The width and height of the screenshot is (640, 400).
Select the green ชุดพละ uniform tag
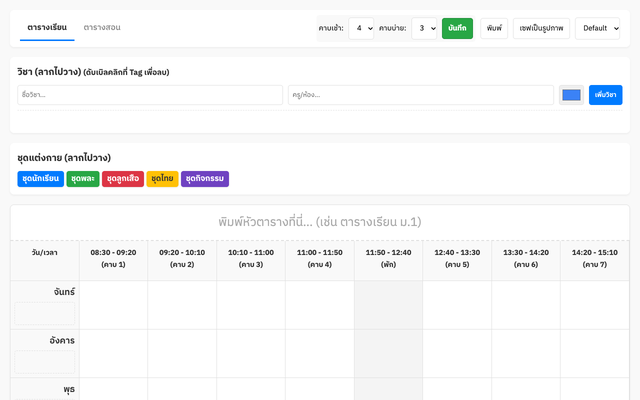click(83, 179)
